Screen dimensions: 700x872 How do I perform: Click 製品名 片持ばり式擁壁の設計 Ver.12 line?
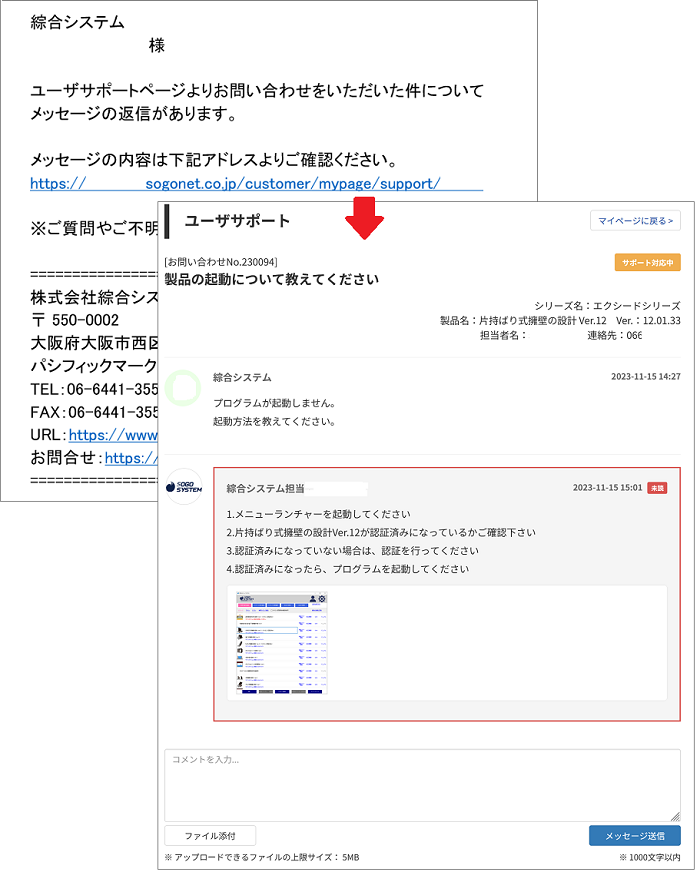(x=560, y=321)
